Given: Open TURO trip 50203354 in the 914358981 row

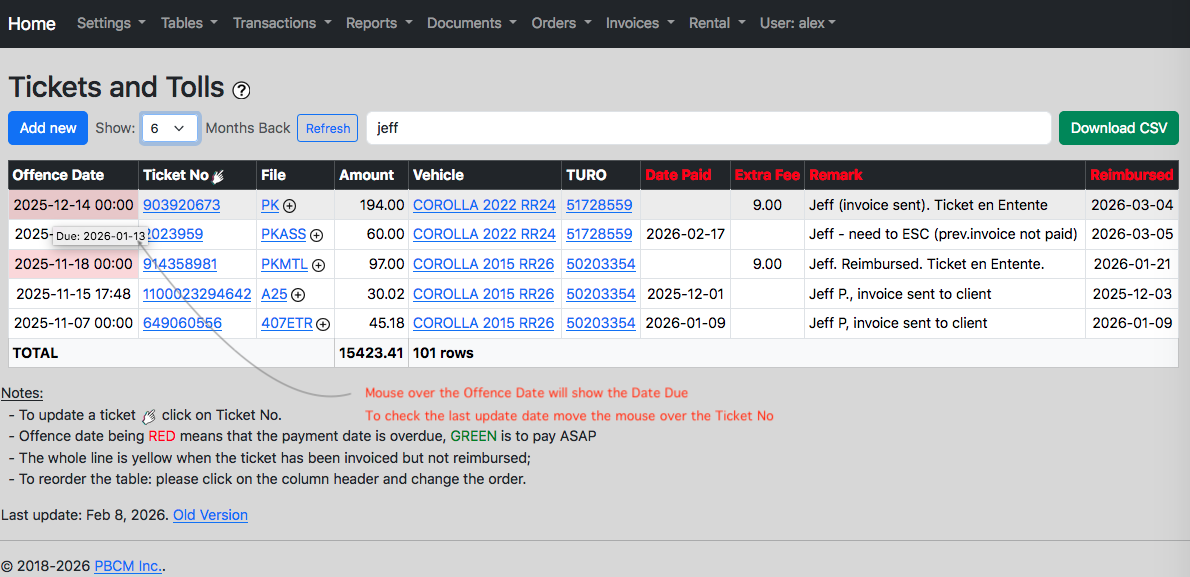Looking at the screenshot, I should [600, 264].
